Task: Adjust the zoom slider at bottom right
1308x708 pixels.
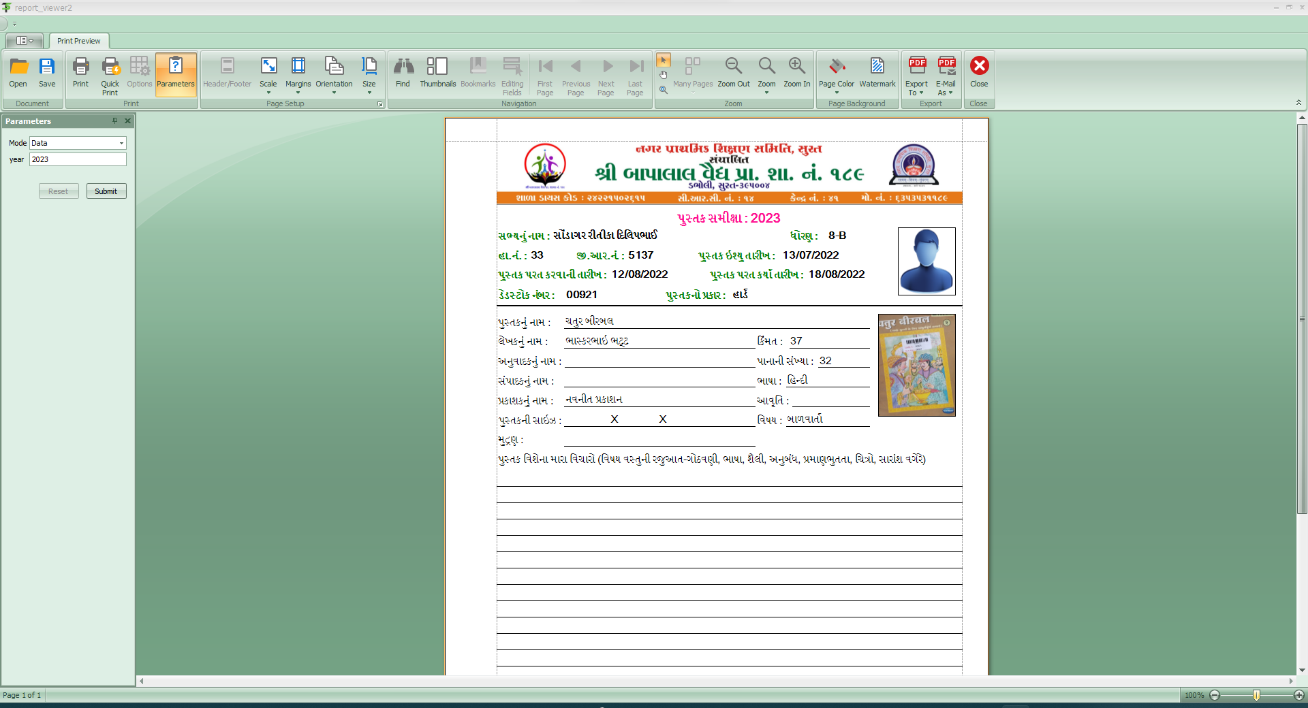Action: [x=1256, y=693]
